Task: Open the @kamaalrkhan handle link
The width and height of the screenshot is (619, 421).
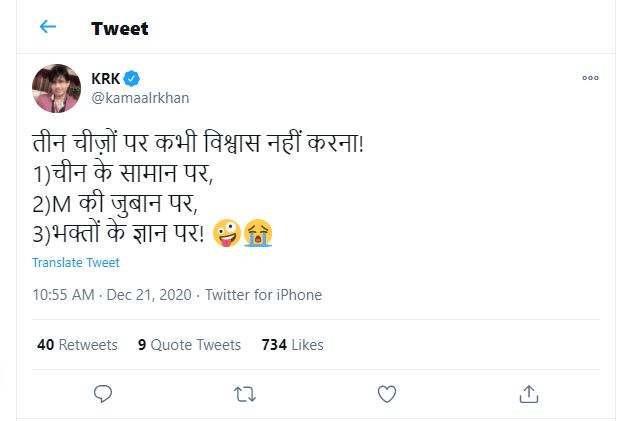Action: pos(138,98)
